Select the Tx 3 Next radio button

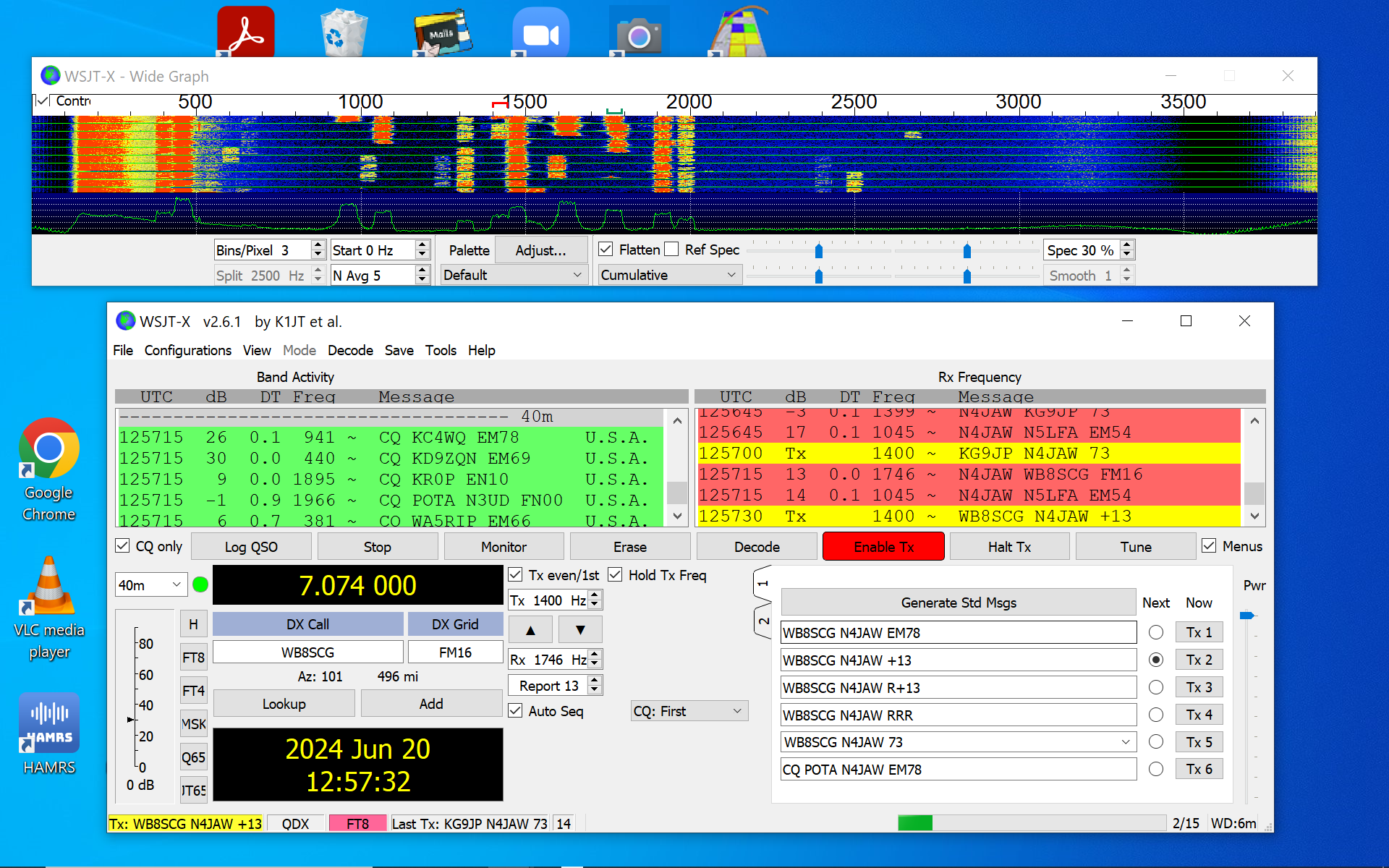point(1156,687)
